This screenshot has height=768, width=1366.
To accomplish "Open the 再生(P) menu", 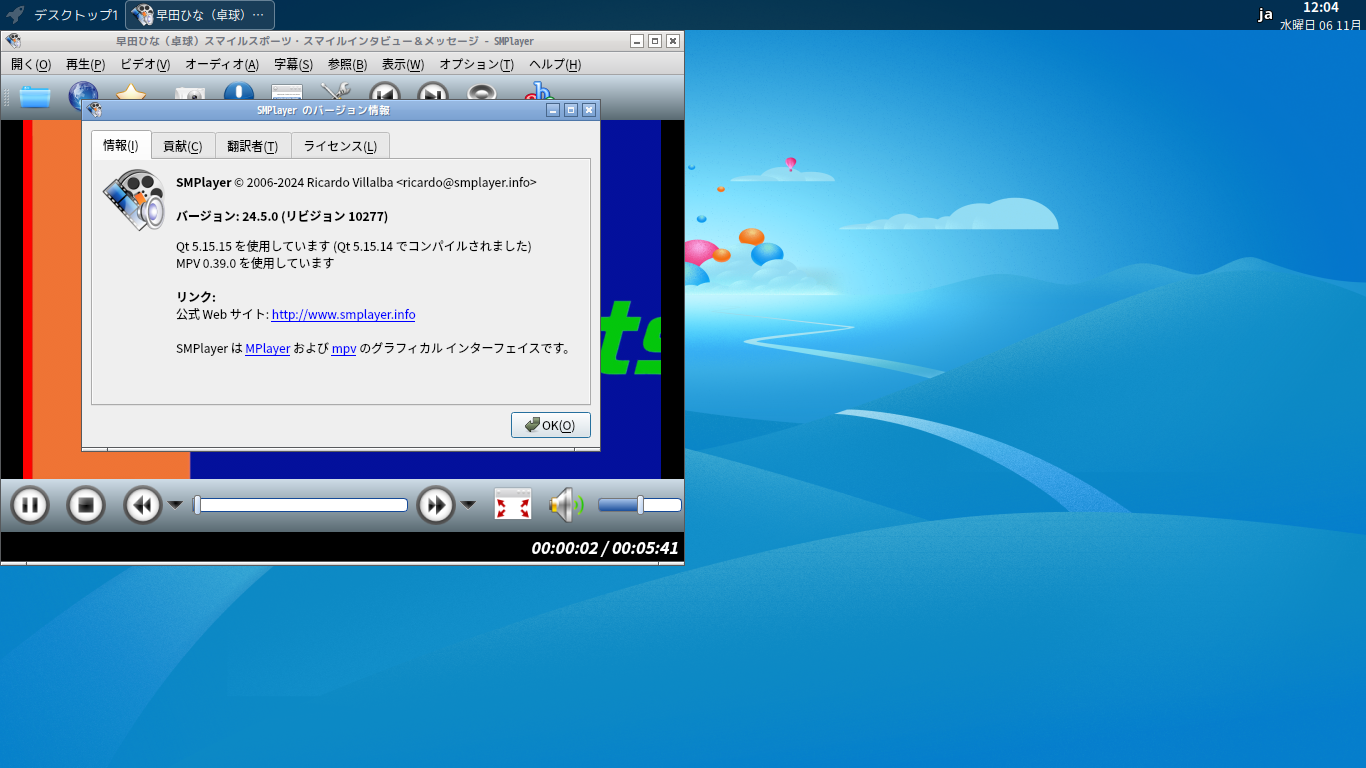I will [x=85, y=65].
